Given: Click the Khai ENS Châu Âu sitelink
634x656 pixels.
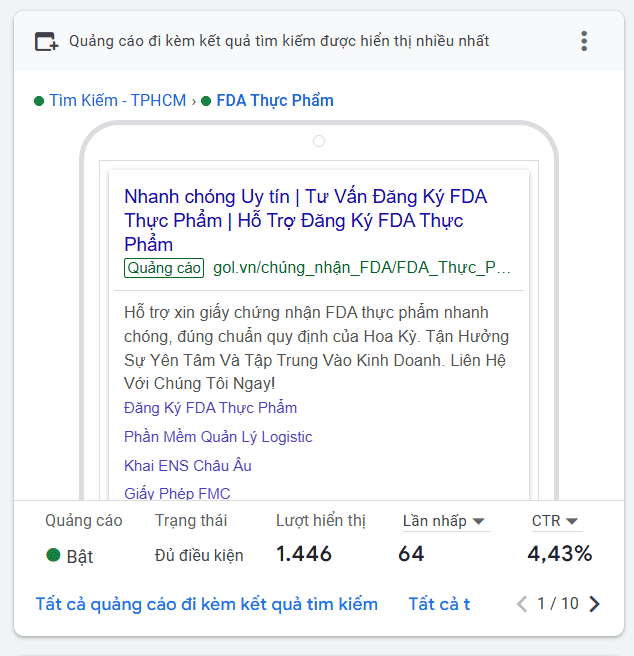Looking at the screenshot, I should click(188, 466).
